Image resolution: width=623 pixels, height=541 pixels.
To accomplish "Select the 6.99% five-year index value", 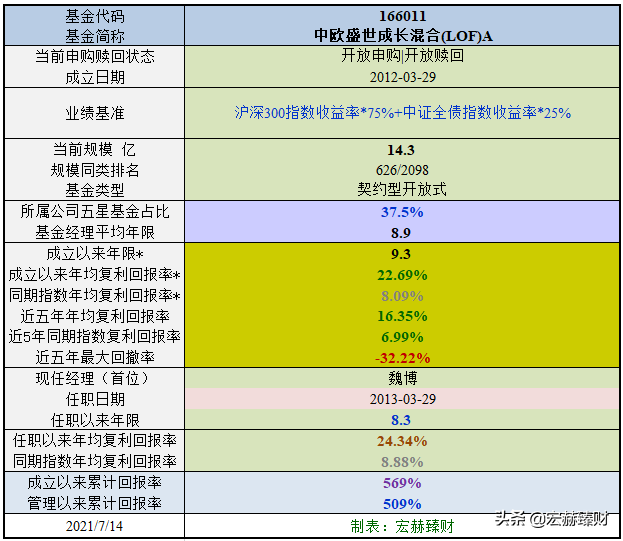I will pyautogui.click(x=402, y=337).
